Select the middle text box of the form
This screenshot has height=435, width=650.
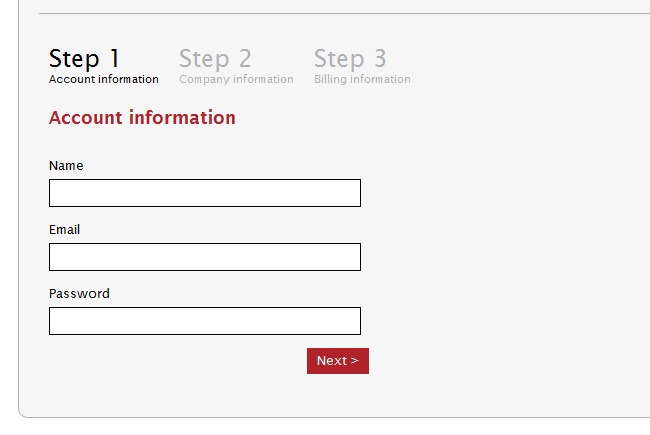[x=204, y=257]
